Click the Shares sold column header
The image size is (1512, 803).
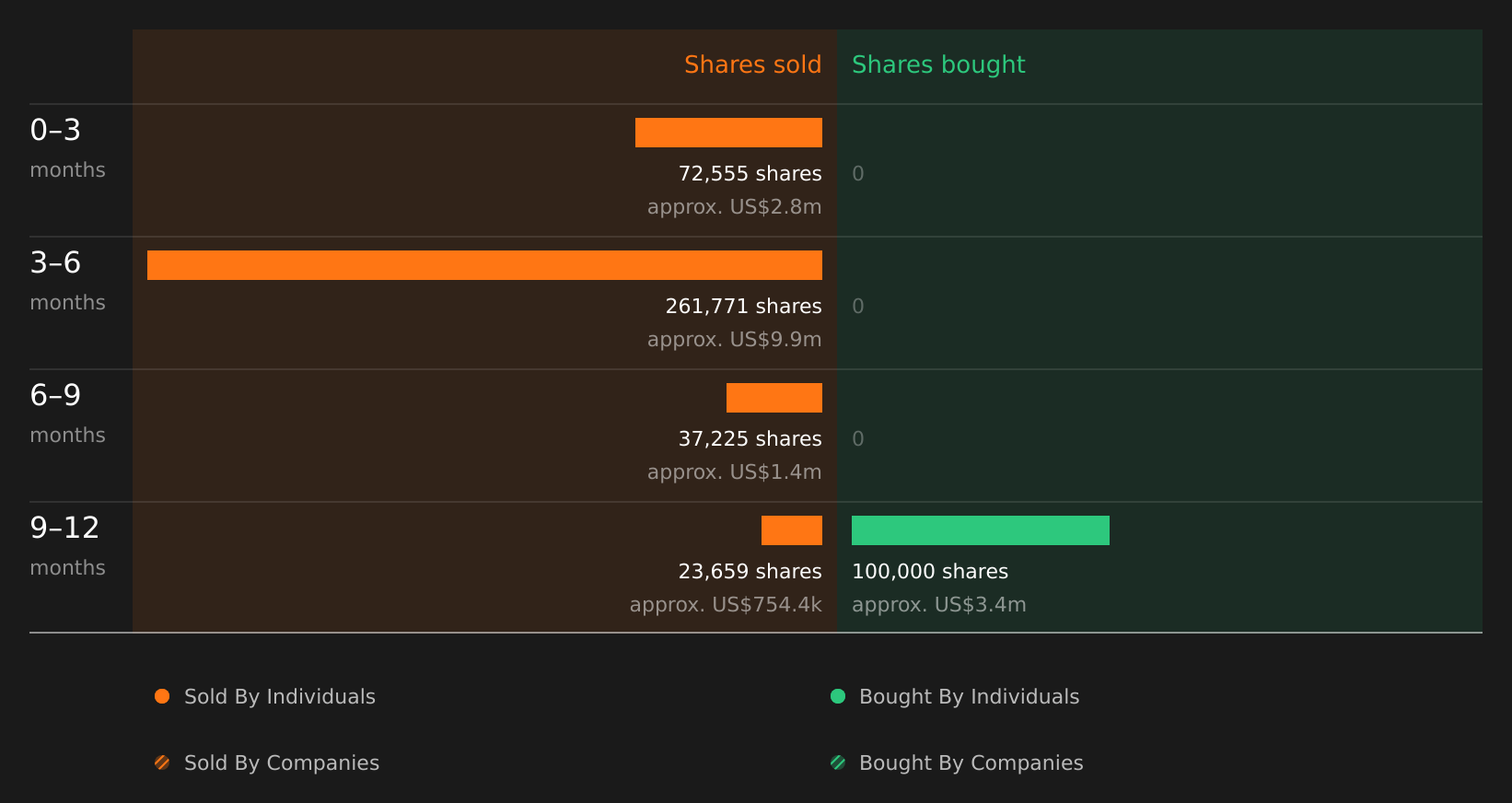[752, 64]
